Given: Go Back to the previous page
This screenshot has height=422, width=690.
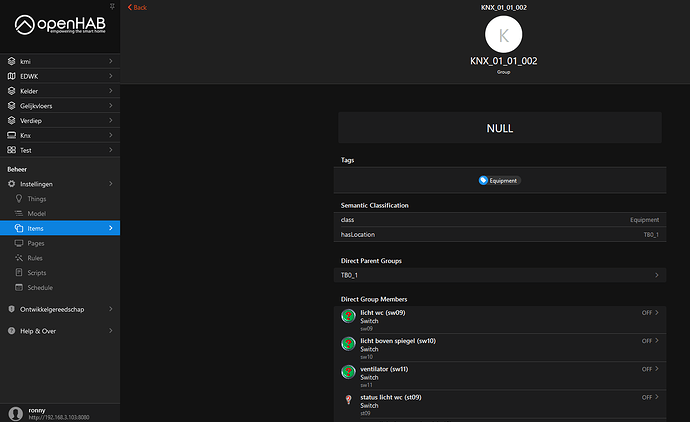Looking at the screenshot, I should coord(137,7).
